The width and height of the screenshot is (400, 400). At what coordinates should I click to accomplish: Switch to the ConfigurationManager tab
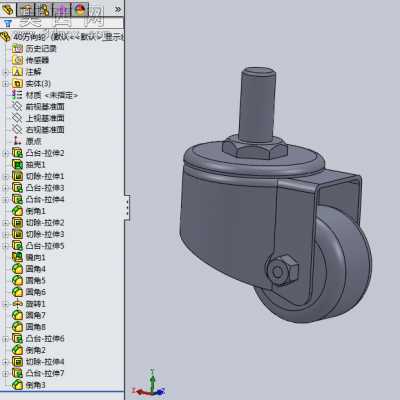click(44, 9)
